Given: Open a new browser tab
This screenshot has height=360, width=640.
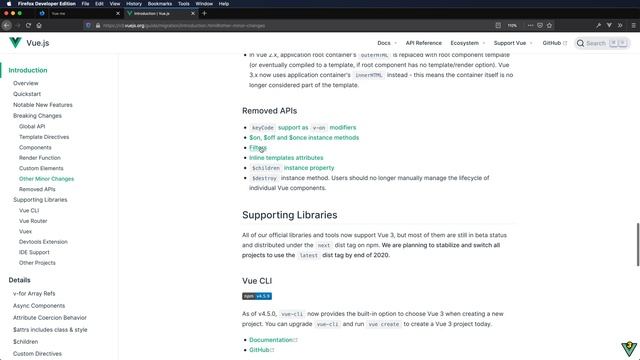Looking at the screenshot, I should (204, 13).
